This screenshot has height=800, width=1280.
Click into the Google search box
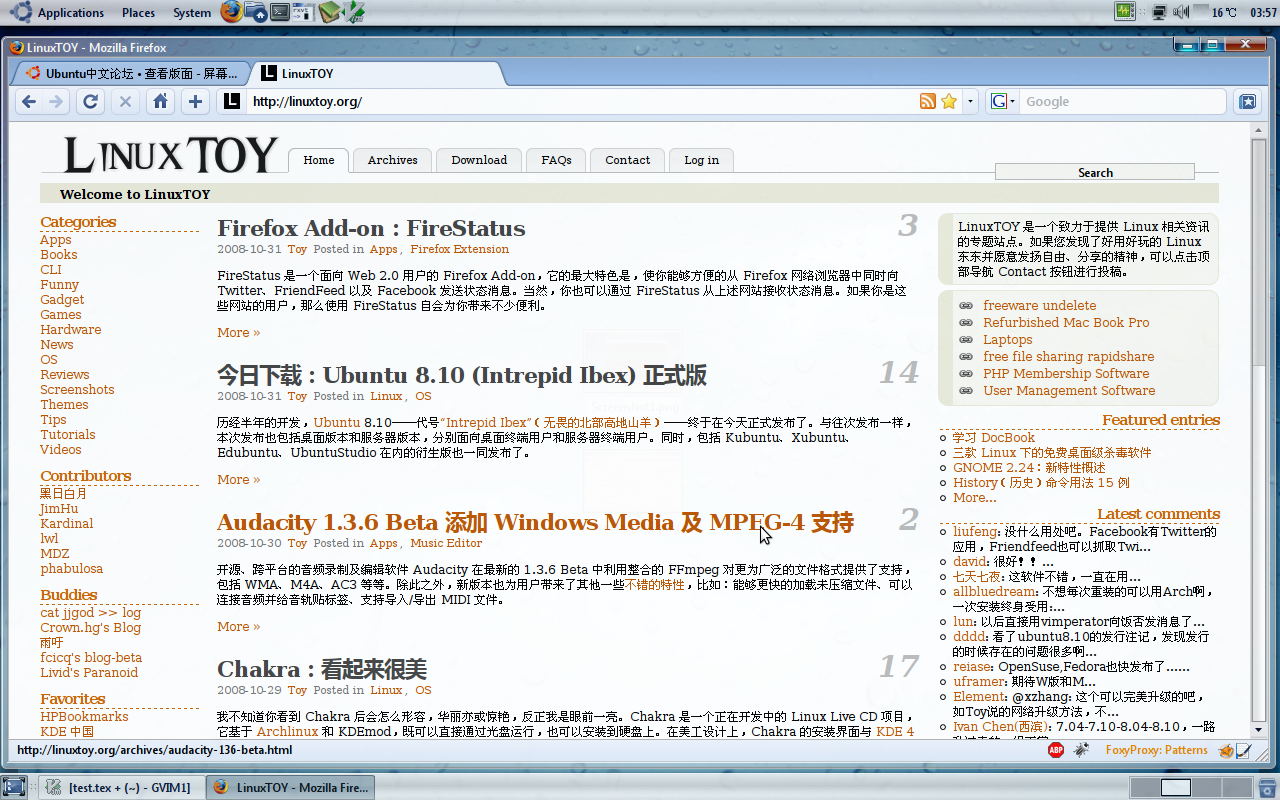[1122, 101]
